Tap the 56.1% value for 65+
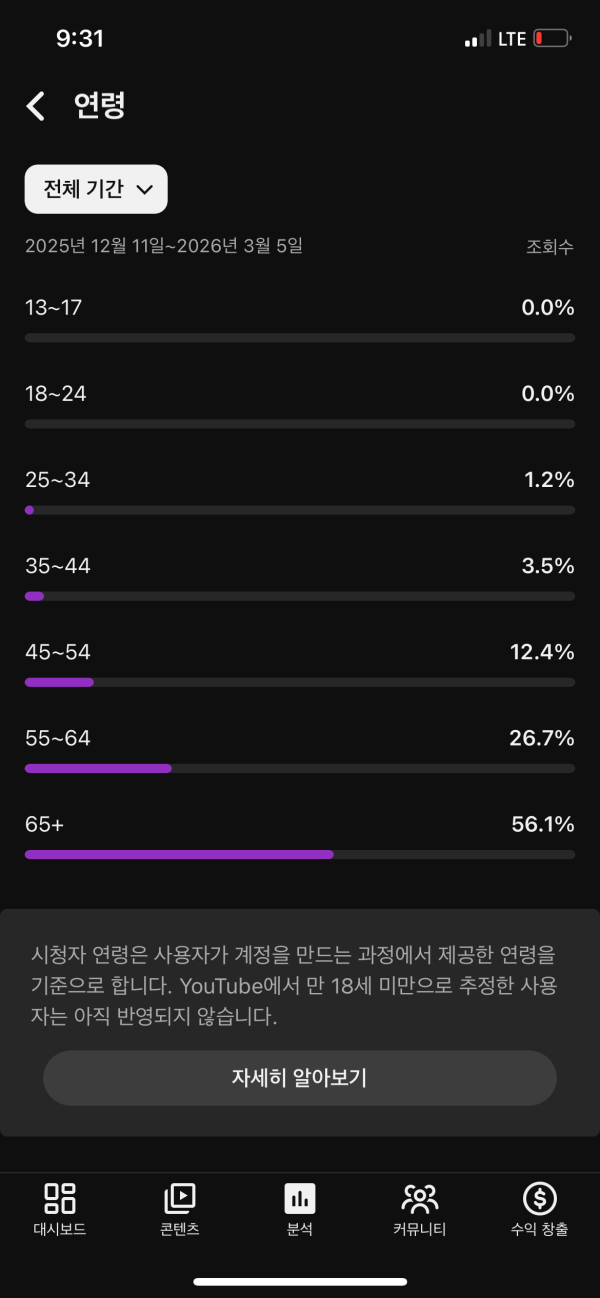Screen dimensions: 600x1298 [542, 825]
